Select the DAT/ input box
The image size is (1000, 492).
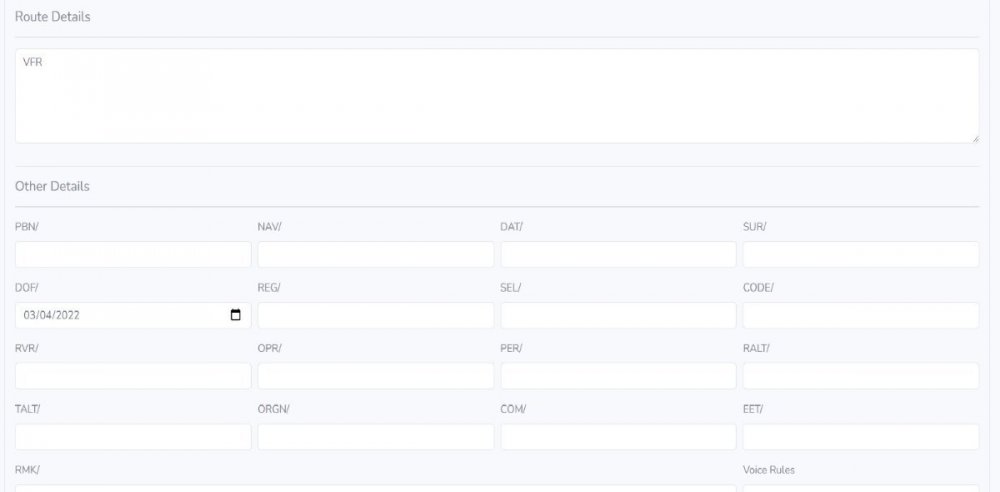618,254
